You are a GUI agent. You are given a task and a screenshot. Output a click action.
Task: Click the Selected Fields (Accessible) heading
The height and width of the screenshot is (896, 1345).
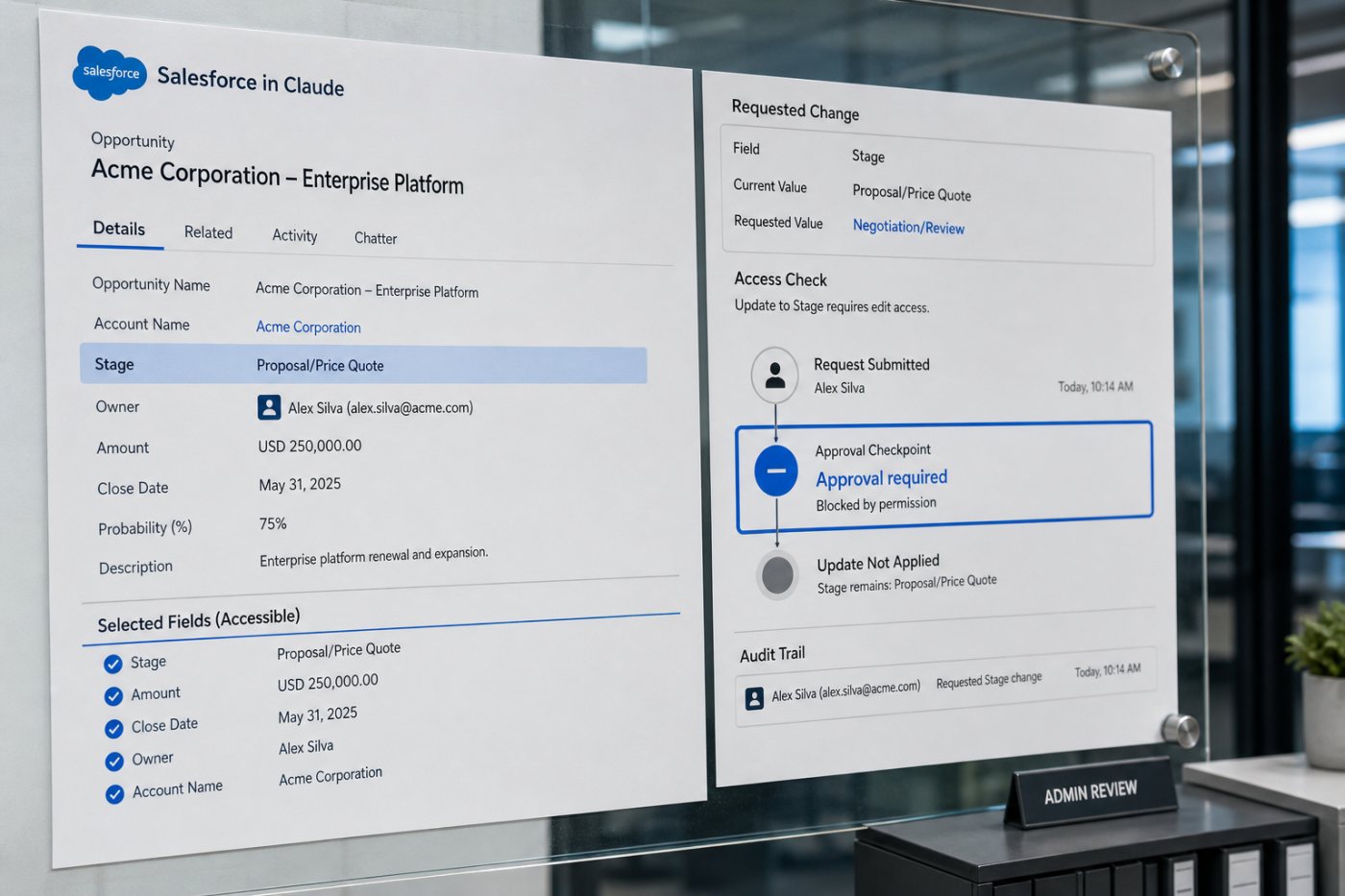pyautogui.click(x=199, y=620)
